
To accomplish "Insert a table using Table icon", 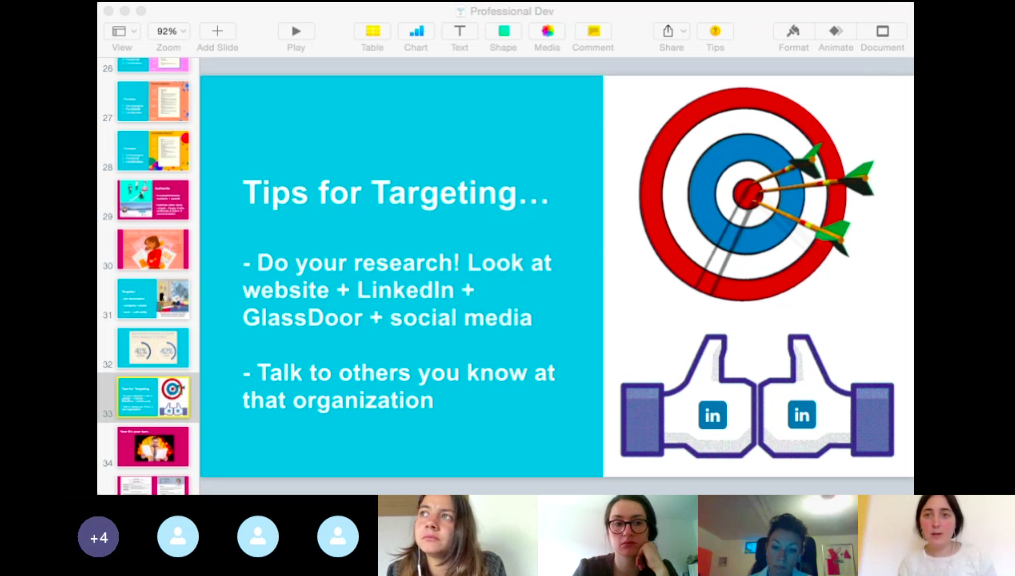I will pos(372,31).
